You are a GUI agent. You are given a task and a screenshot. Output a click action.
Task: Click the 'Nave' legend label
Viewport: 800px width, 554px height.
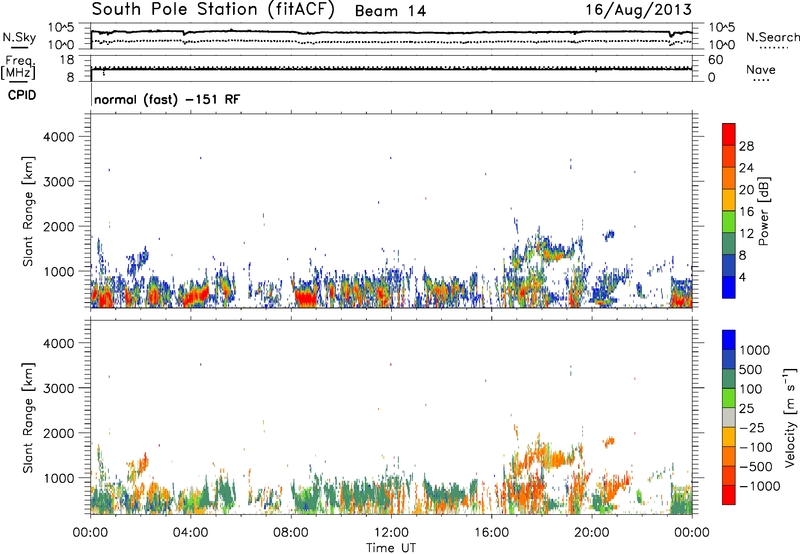tap(761, 69)
